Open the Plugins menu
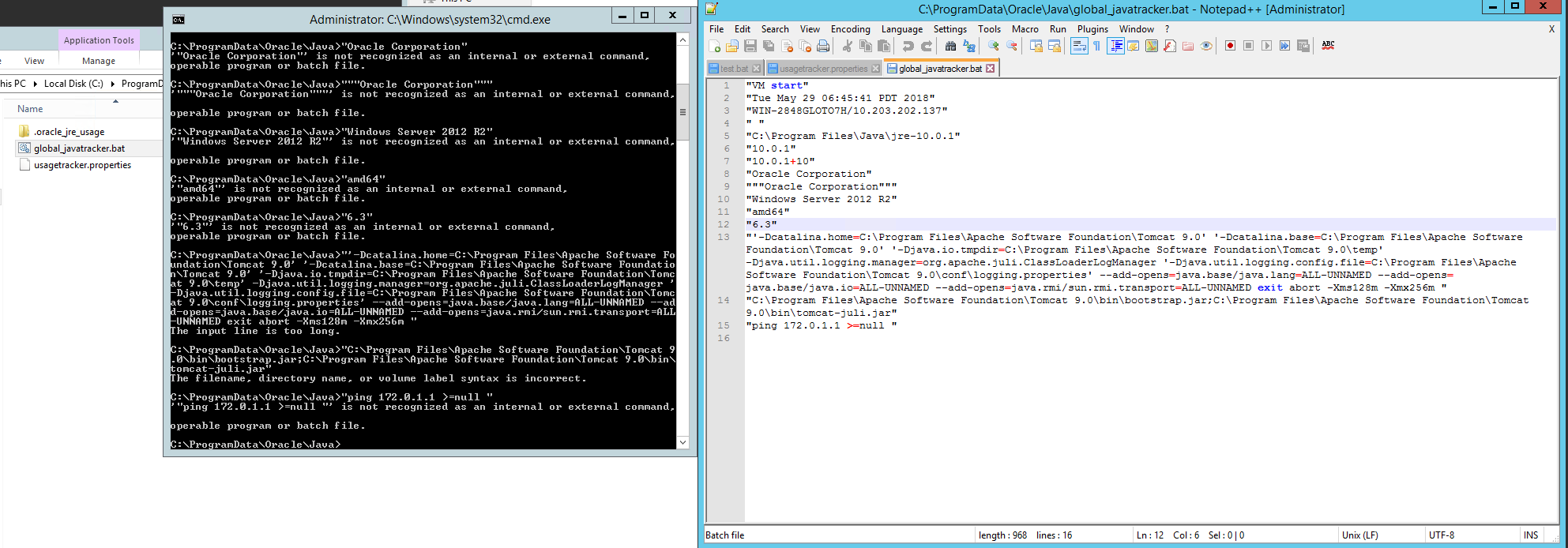This screenshot has height=548, width=1568. tap(1092, 29)
